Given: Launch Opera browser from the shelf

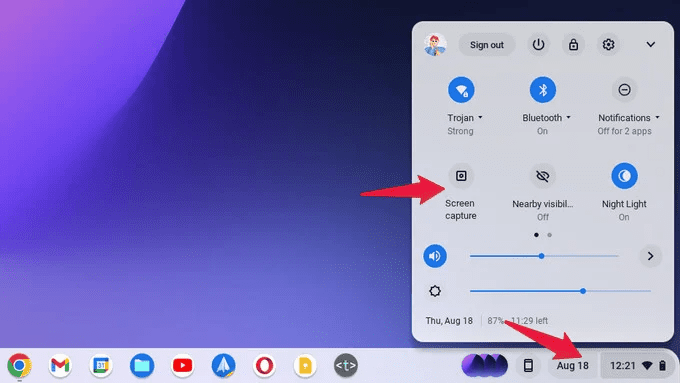Looking at the screenshot, I should pos(264,365).
